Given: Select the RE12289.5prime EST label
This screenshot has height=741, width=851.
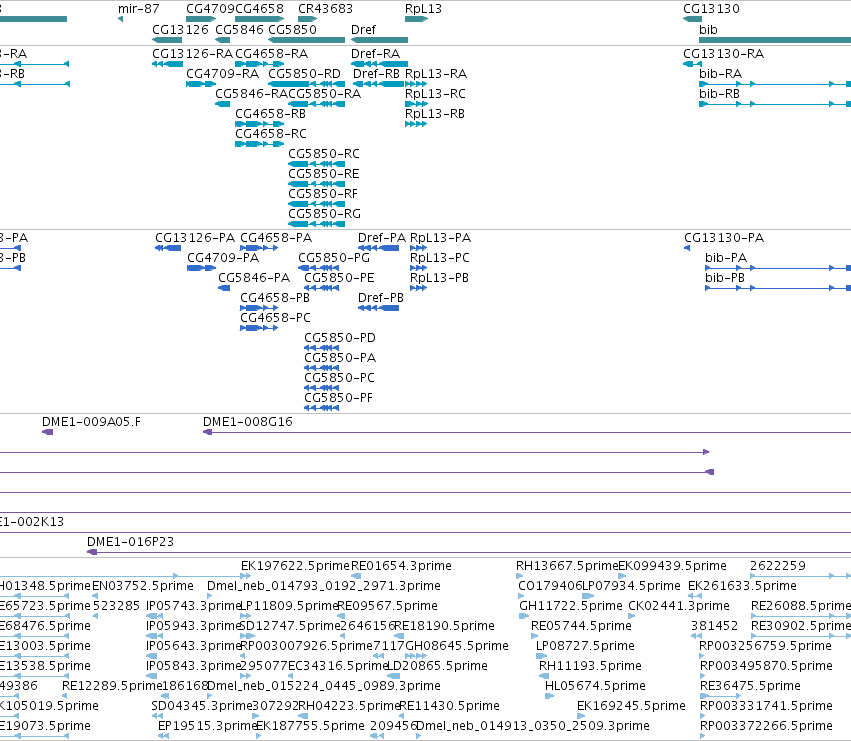Looking at the screenshot, I should pyautogui.click(x=112, y=686).
